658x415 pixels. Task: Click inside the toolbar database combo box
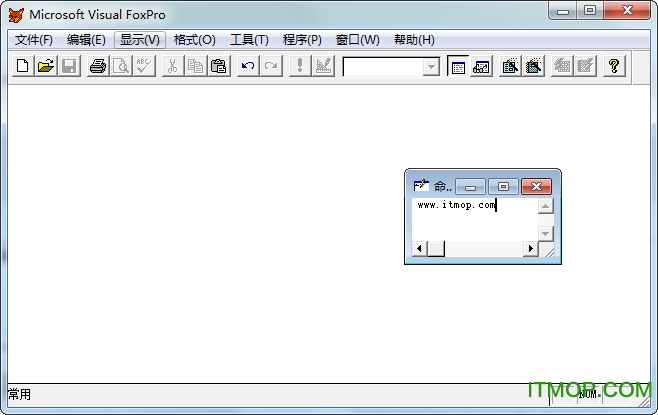point(383,67)
